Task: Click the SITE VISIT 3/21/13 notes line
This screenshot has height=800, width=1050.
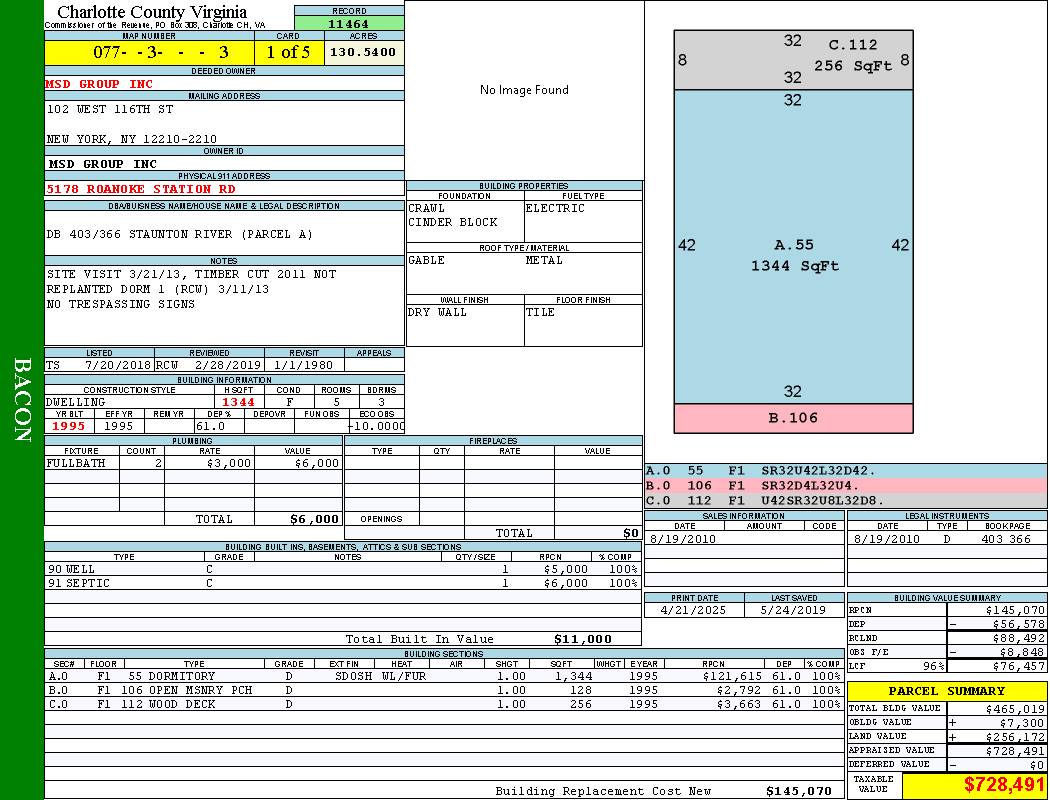Action: click(192, 274)
